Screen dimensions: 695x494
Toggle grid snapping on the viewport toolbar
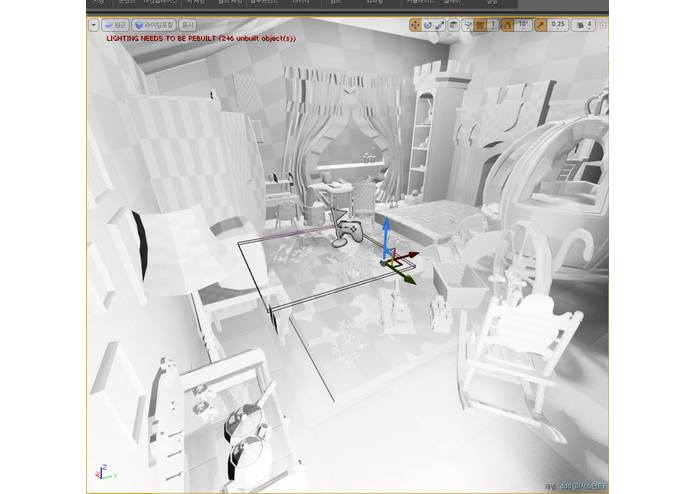(x=480, y=25)
